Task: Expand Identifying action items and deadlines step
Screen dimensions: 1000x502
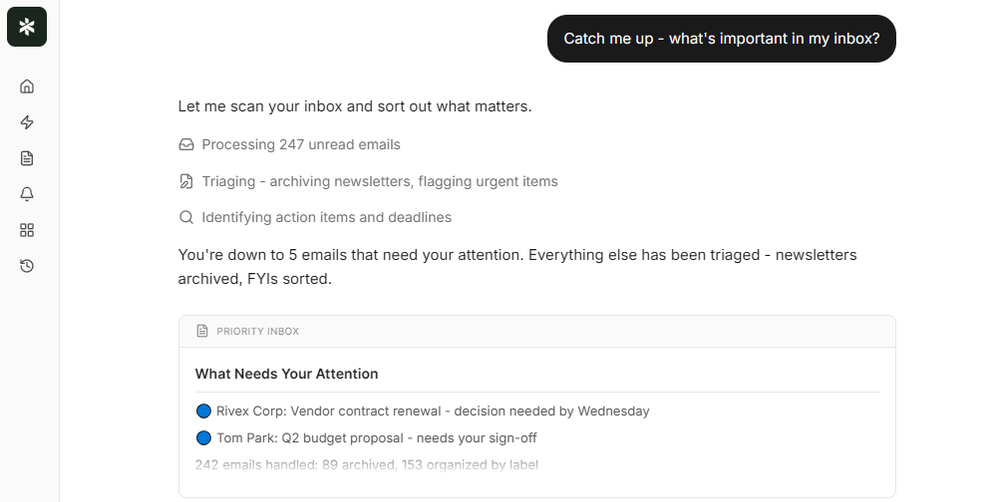Action: coord(326,217)
